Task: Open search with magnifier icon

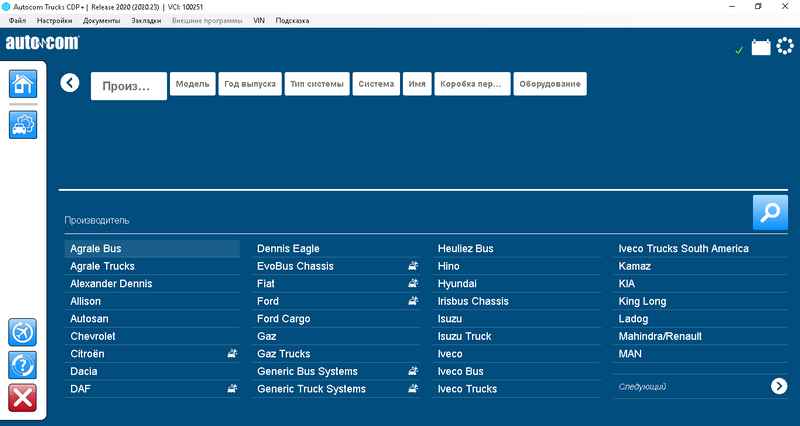Action: [x=770, y=212]
